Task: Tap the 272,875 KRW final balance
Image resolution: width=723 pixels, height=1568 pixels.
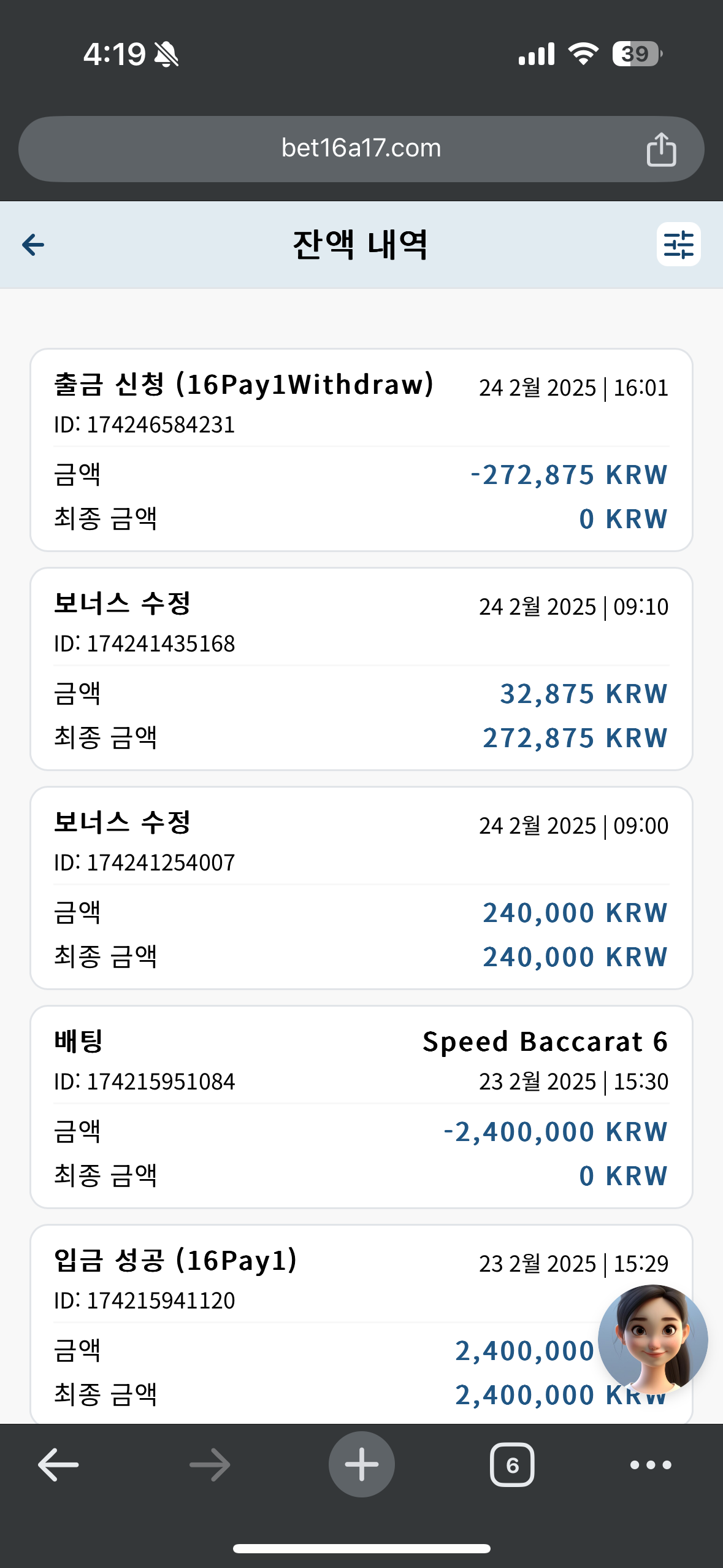Action: (575, 738)
